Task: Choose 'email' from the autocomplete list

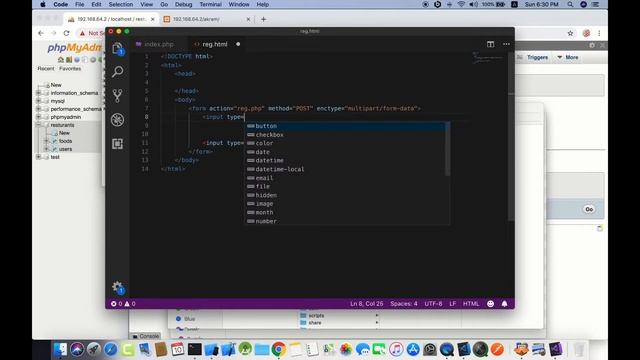Action: tap(347, 178)
